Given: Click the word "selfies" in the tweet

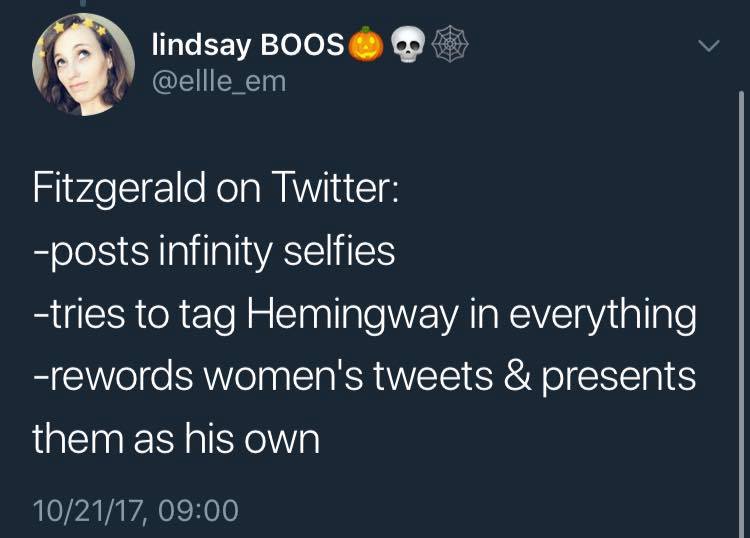Looking at the screenshot, I should (x=339, y=251).
